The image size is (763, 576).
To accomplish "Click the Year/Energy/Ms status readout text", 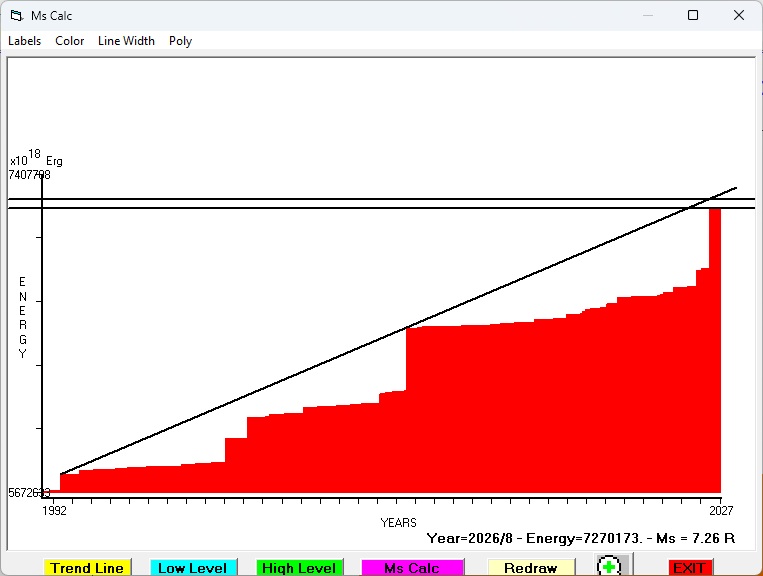I will [581, 539].
